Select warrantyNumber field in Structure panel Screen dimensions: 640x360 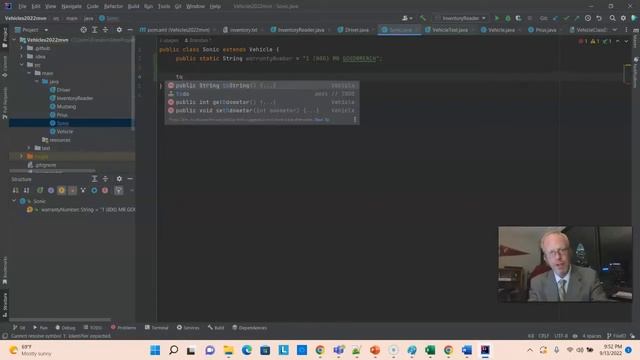[81, 209]
